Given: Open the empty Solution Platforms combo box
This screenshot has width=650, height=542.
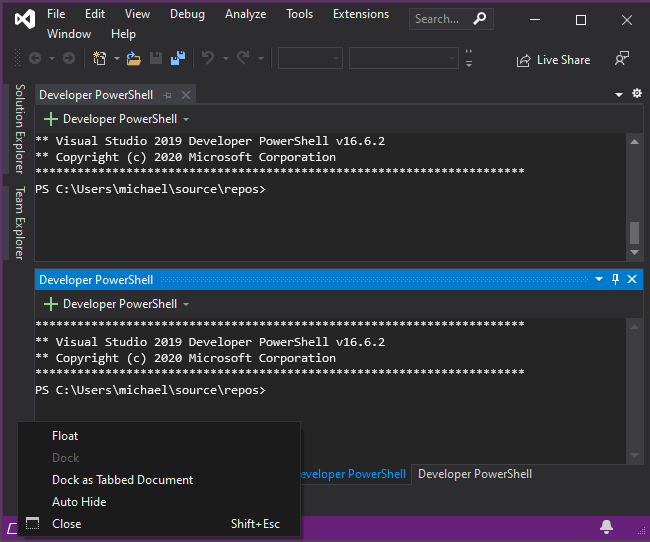Looking at the screenshot, I should coord(404,58).
